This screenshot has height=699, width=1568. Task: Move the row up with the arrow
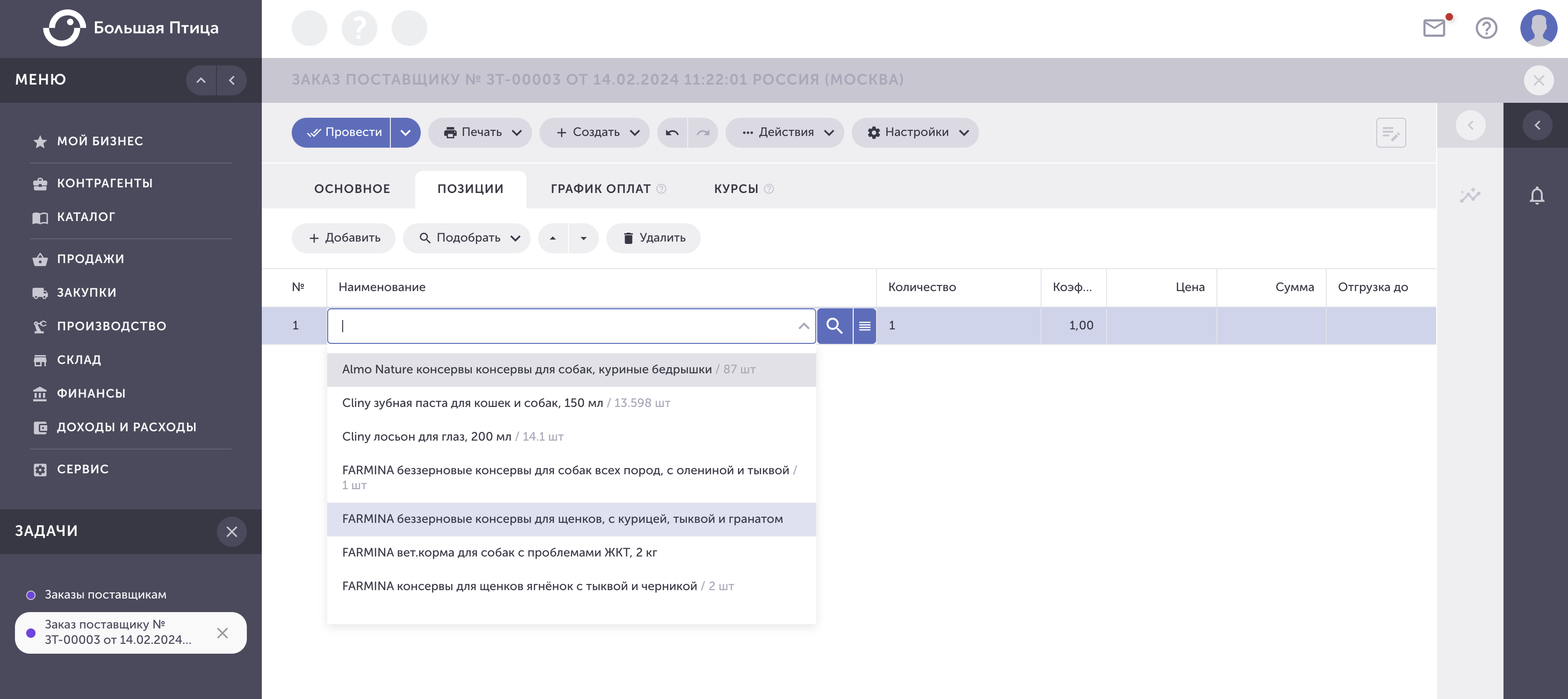pos(554,238)
